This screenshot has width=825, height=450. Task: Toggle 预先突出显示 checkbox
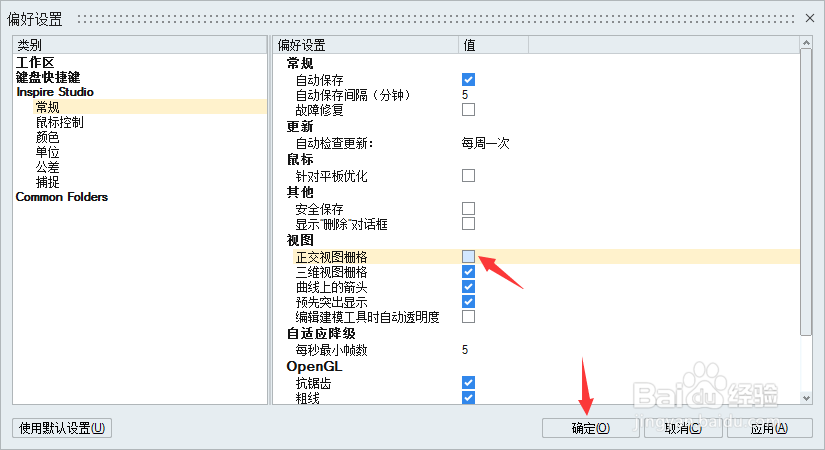pyautogui.click(x=468, y=302)
